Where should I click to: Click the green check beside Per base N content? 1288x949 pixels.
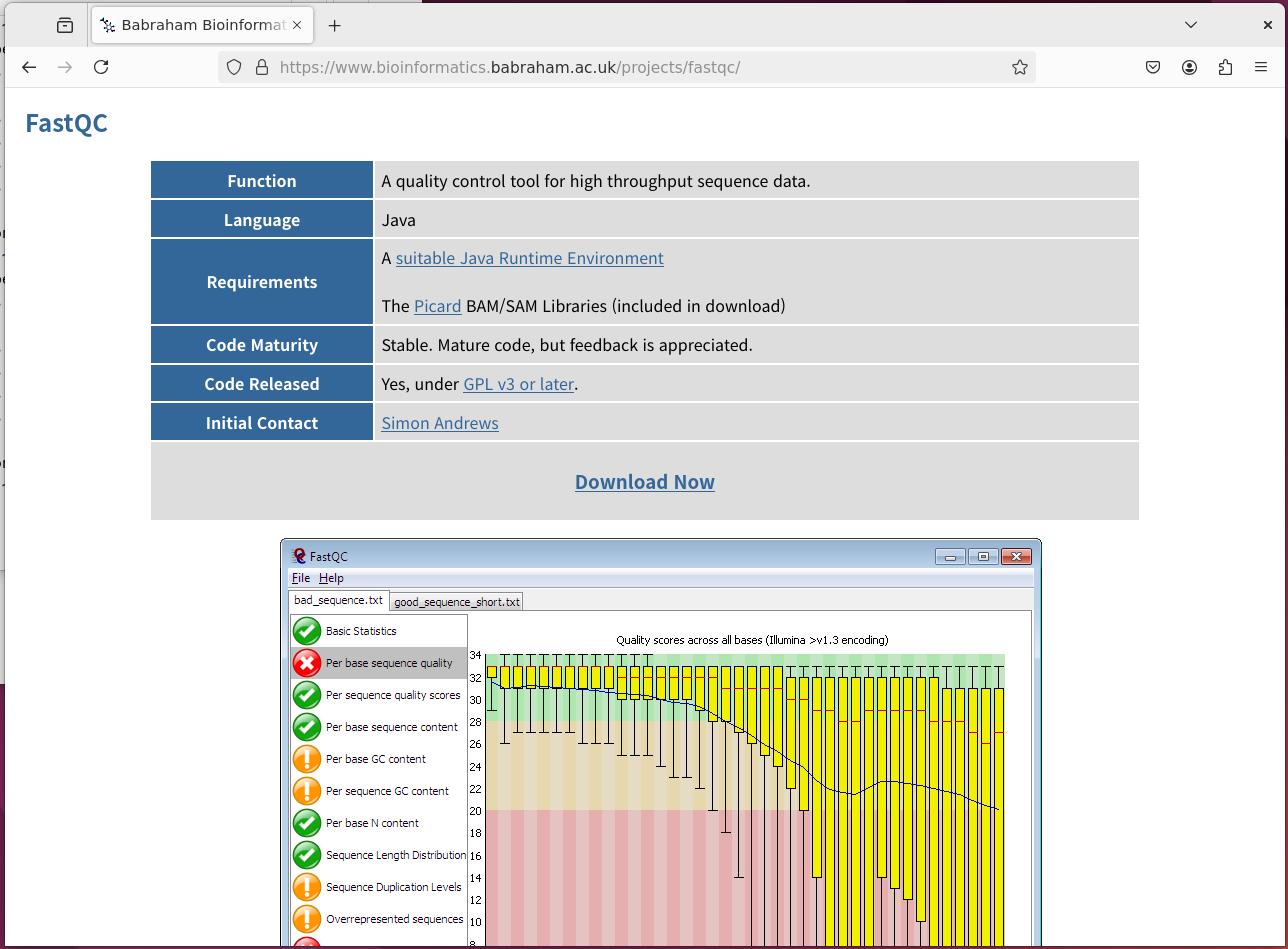307,823
